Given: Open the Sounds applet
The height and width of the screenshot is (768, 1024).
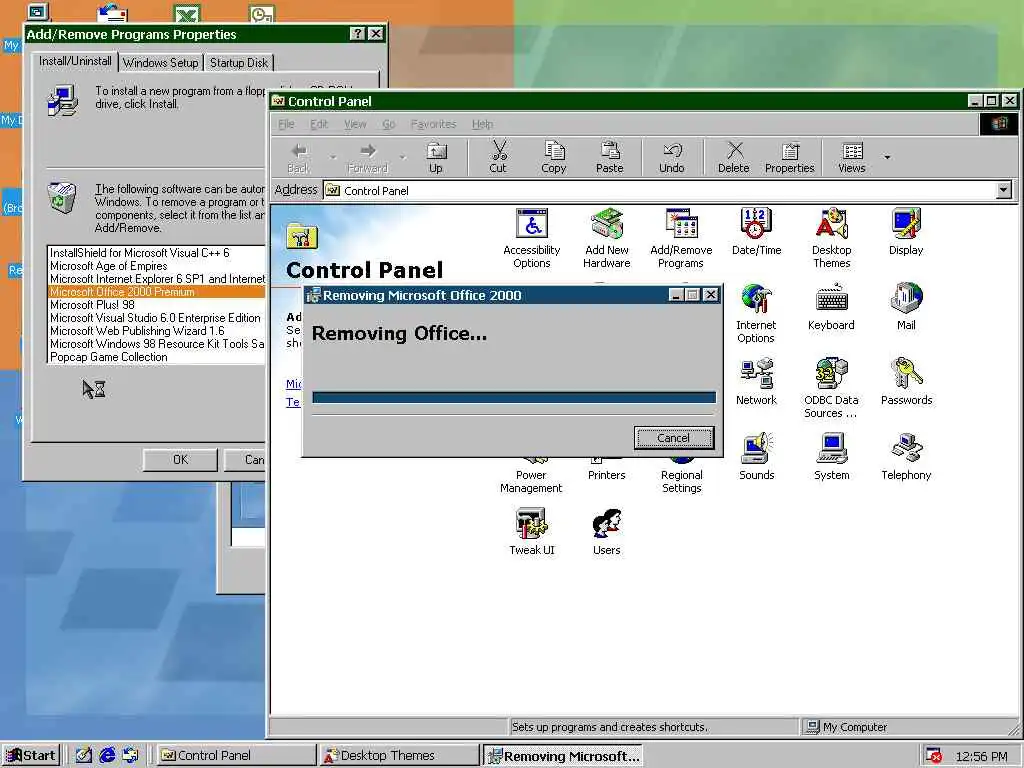Looking at the screenshot, I should pyautogui.click(x=756, y=457).
